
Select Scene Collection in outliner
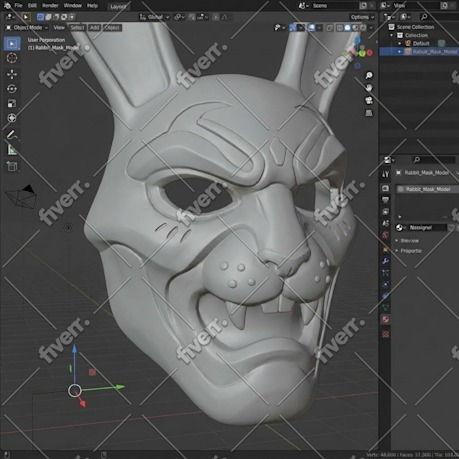coord(415,27)
